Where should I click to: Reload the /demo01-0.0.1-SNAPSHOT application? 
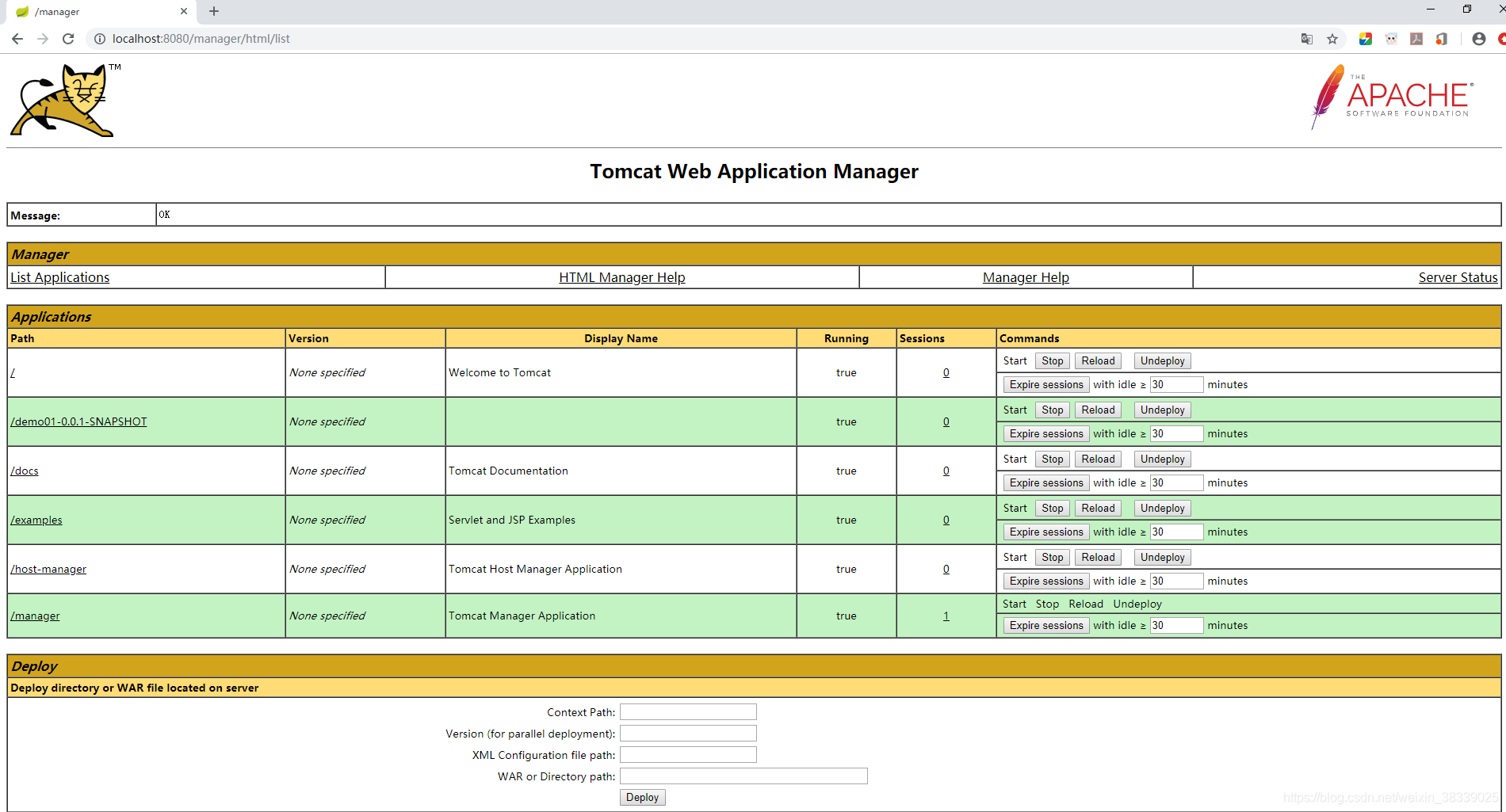point(1098,410)
